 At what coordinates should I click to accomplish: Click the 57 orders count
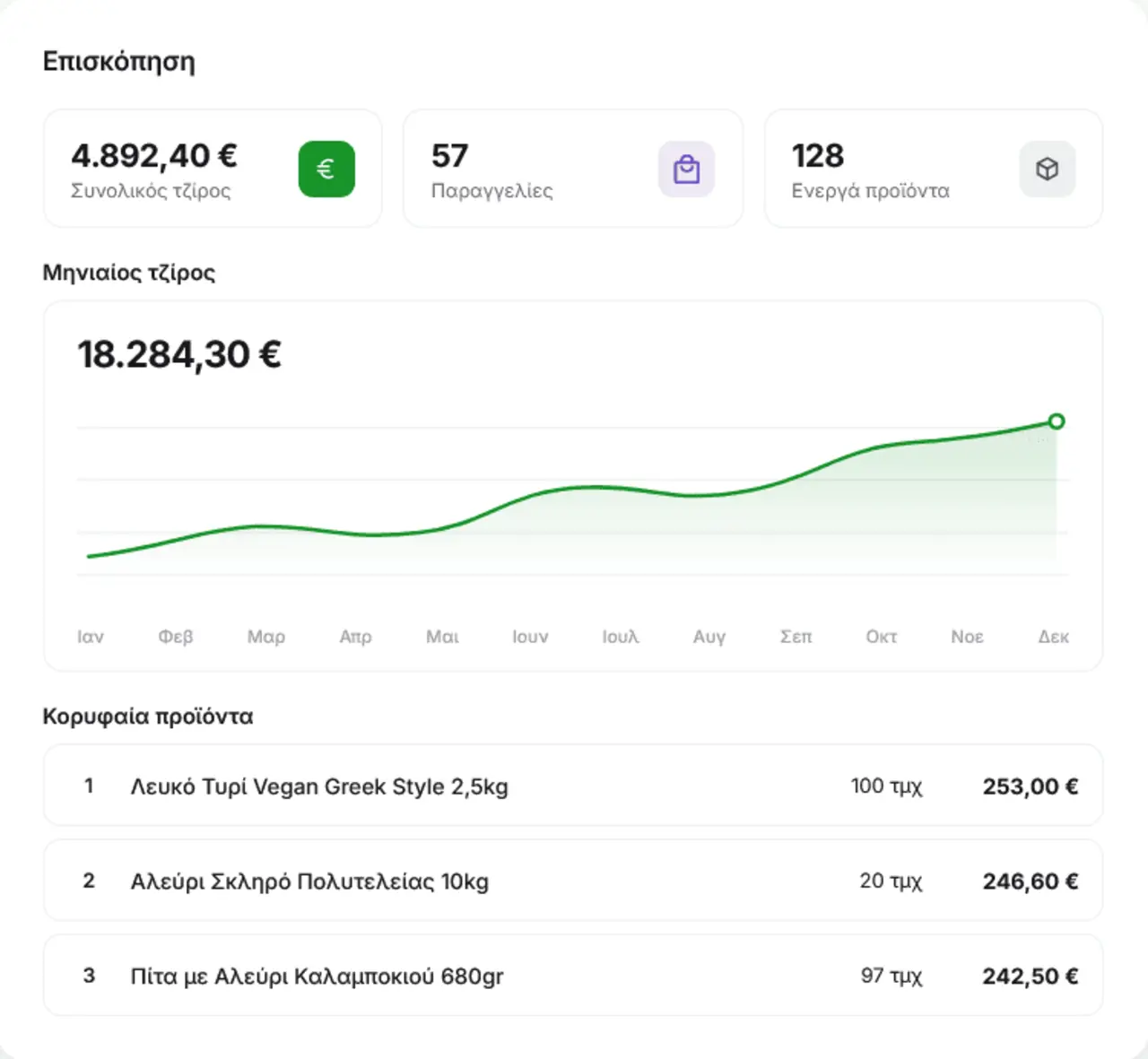[449, 156]
